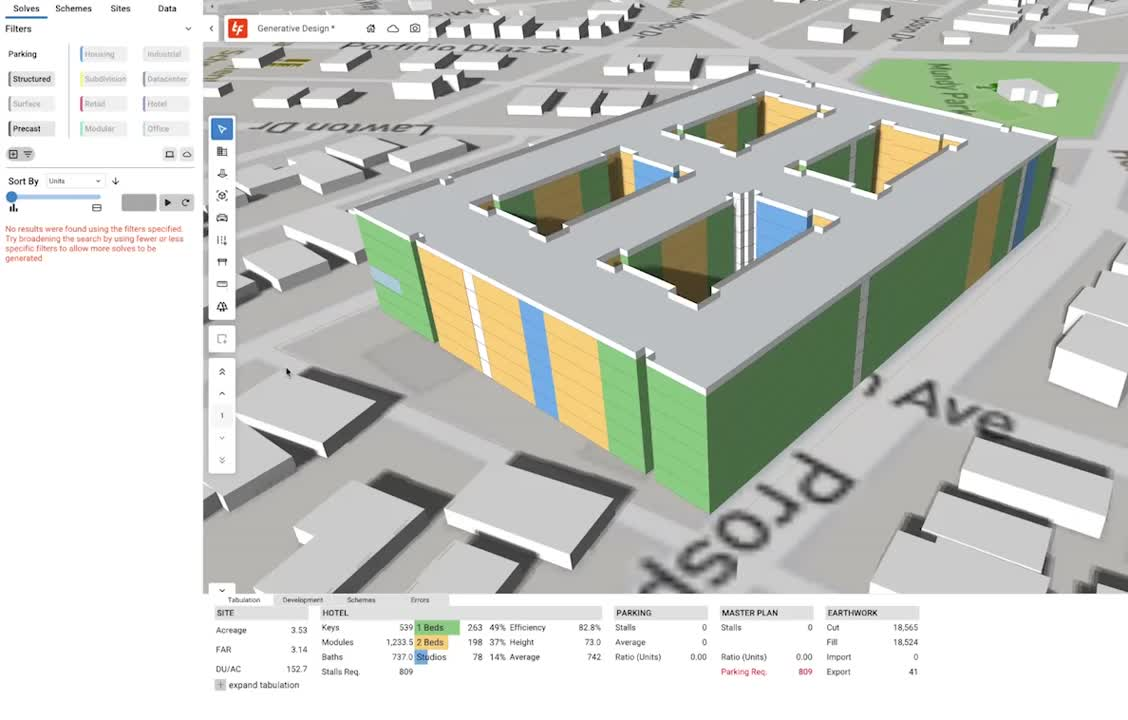Click the home icon in the title bar
Screen dimensions: 1128x720
coord(370,28)
